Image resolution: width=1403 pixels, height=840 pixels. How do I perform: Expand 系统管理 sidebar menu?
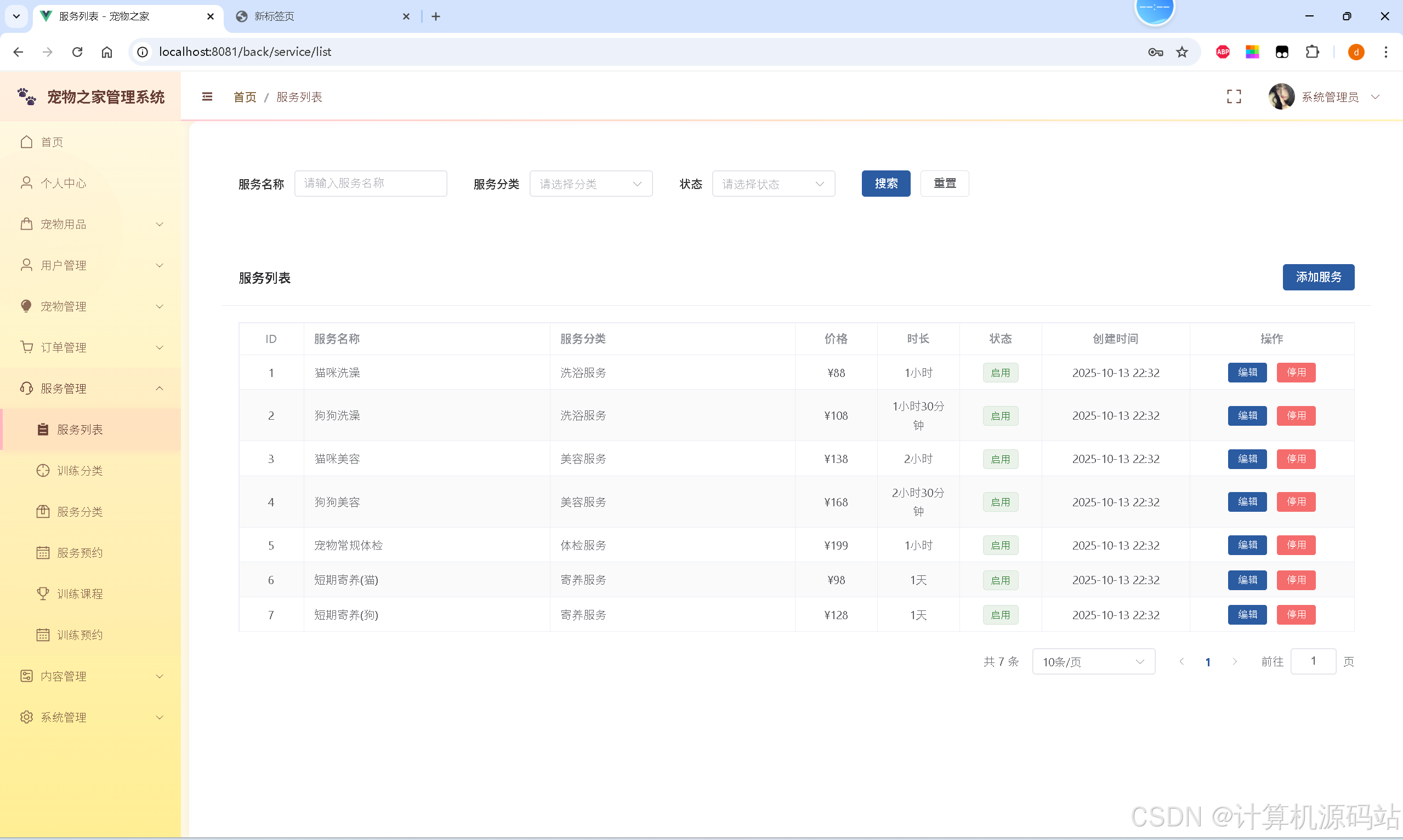[x=90, y=717]
